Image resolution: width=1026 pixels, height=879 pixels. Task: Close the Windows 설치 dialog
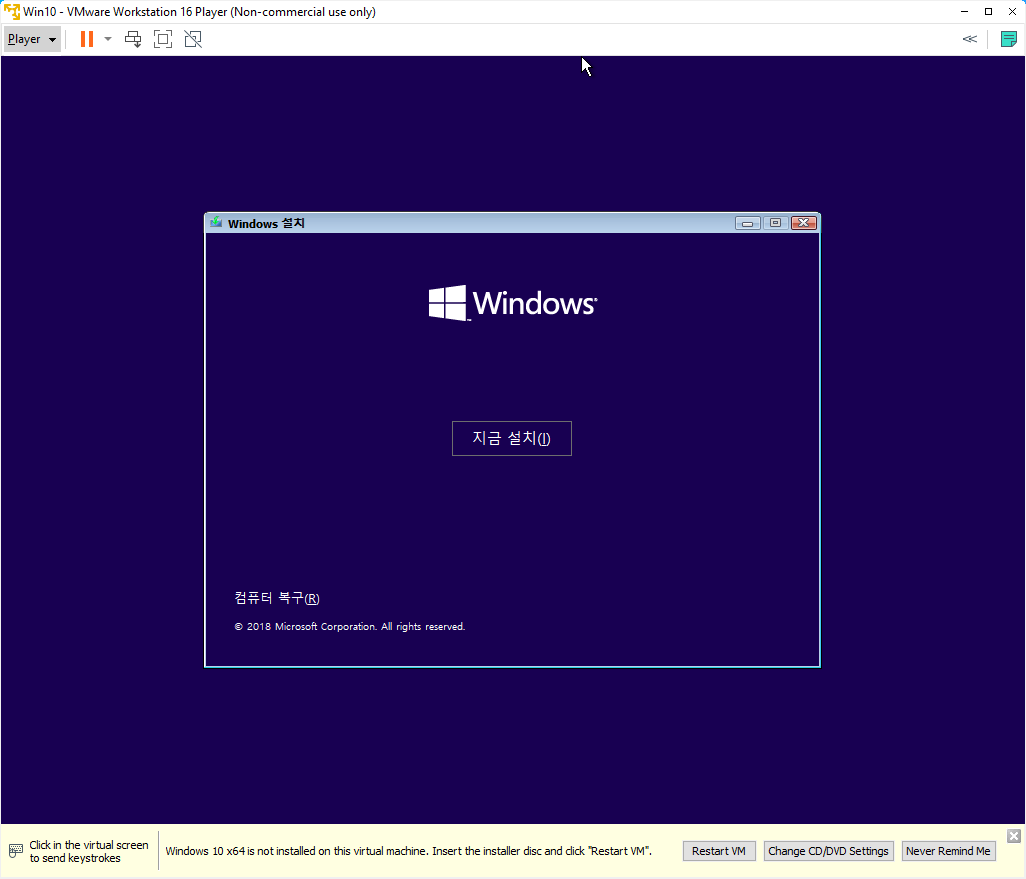[804, 223]
